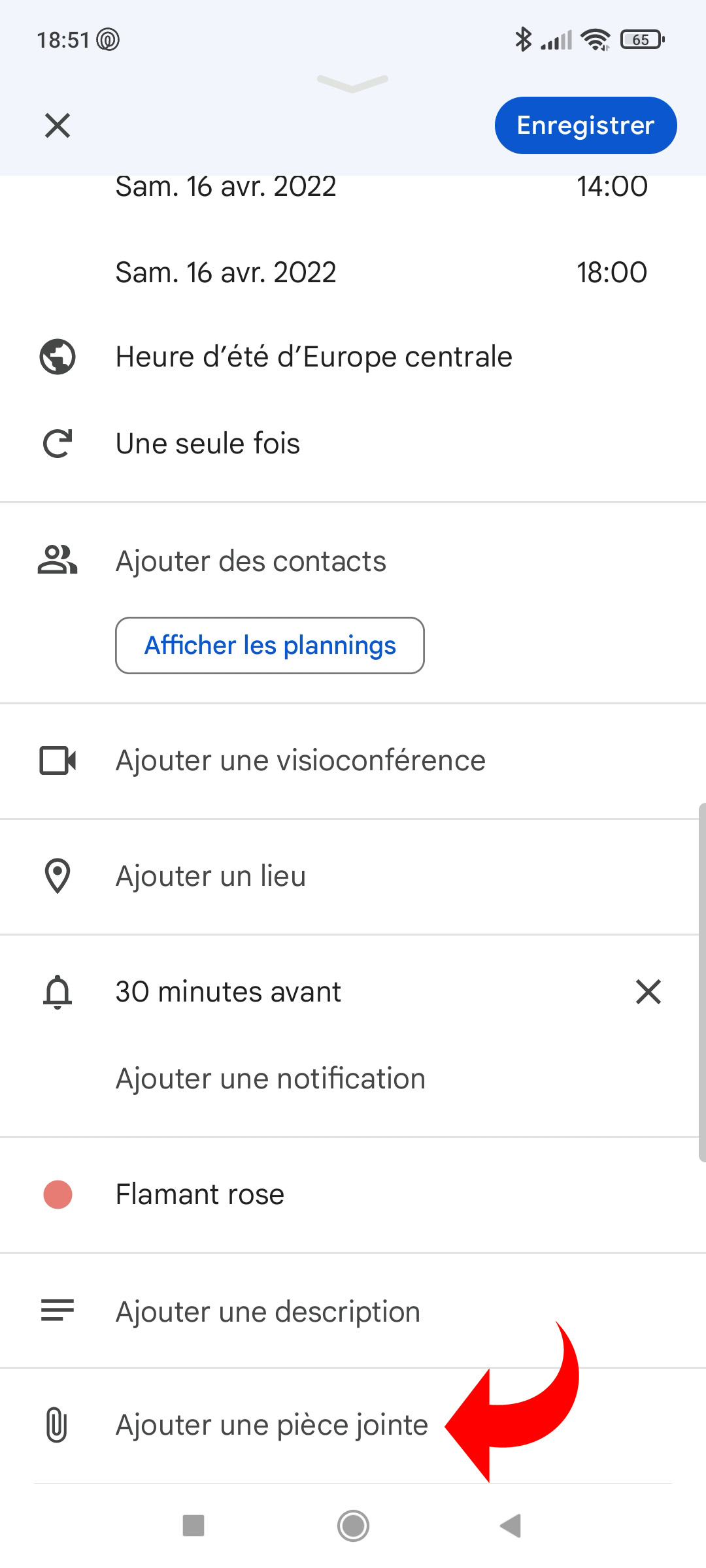Tap the contacts people icon
The height and width of the screenshot is (1568, 706).
[58, 561]
